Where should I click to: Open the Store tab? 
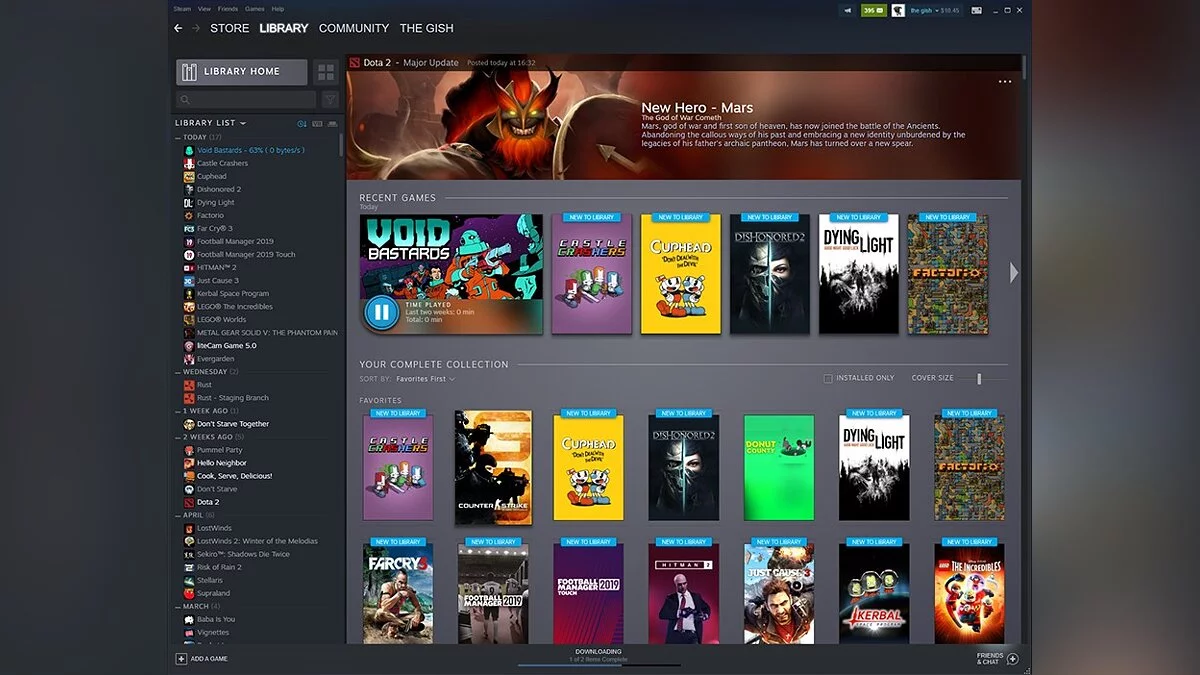click(x=229, y=28)
